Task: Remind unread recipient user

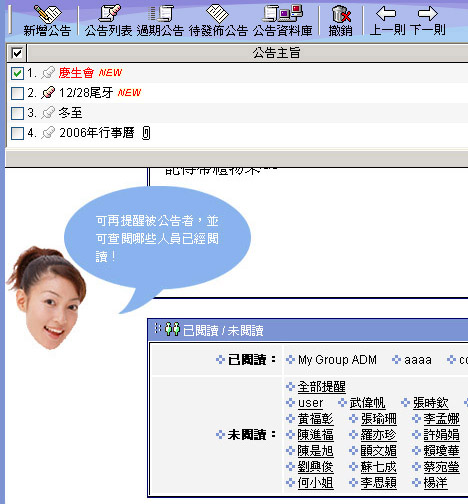Action: click(310, 403)
